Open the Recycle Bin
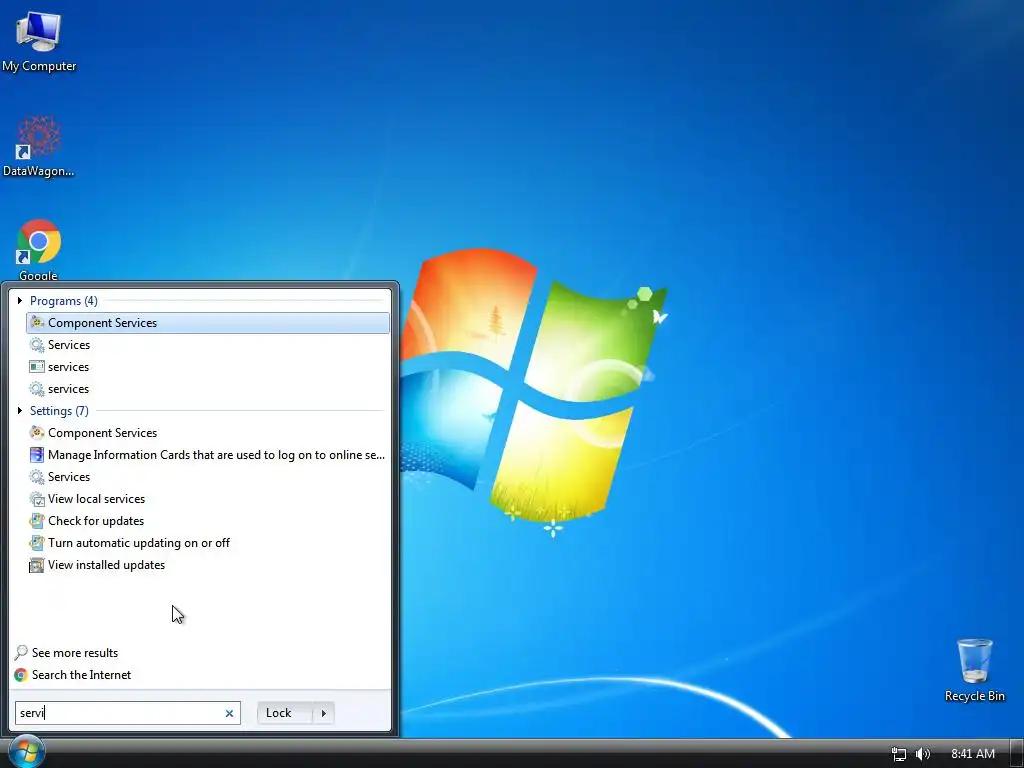The width and height of the screenshot is (1024, 768). pos(974,670)
